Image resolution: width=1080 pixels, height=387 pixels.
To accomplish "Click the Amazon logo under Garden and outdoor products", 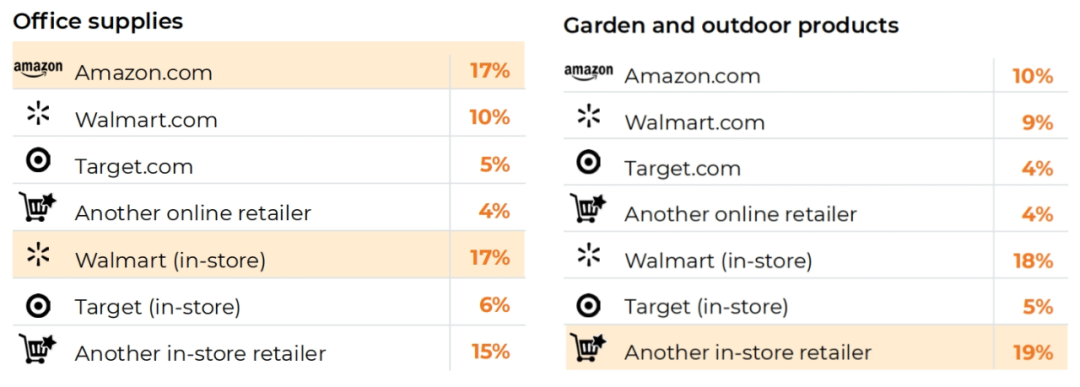I will pos(588,71).
